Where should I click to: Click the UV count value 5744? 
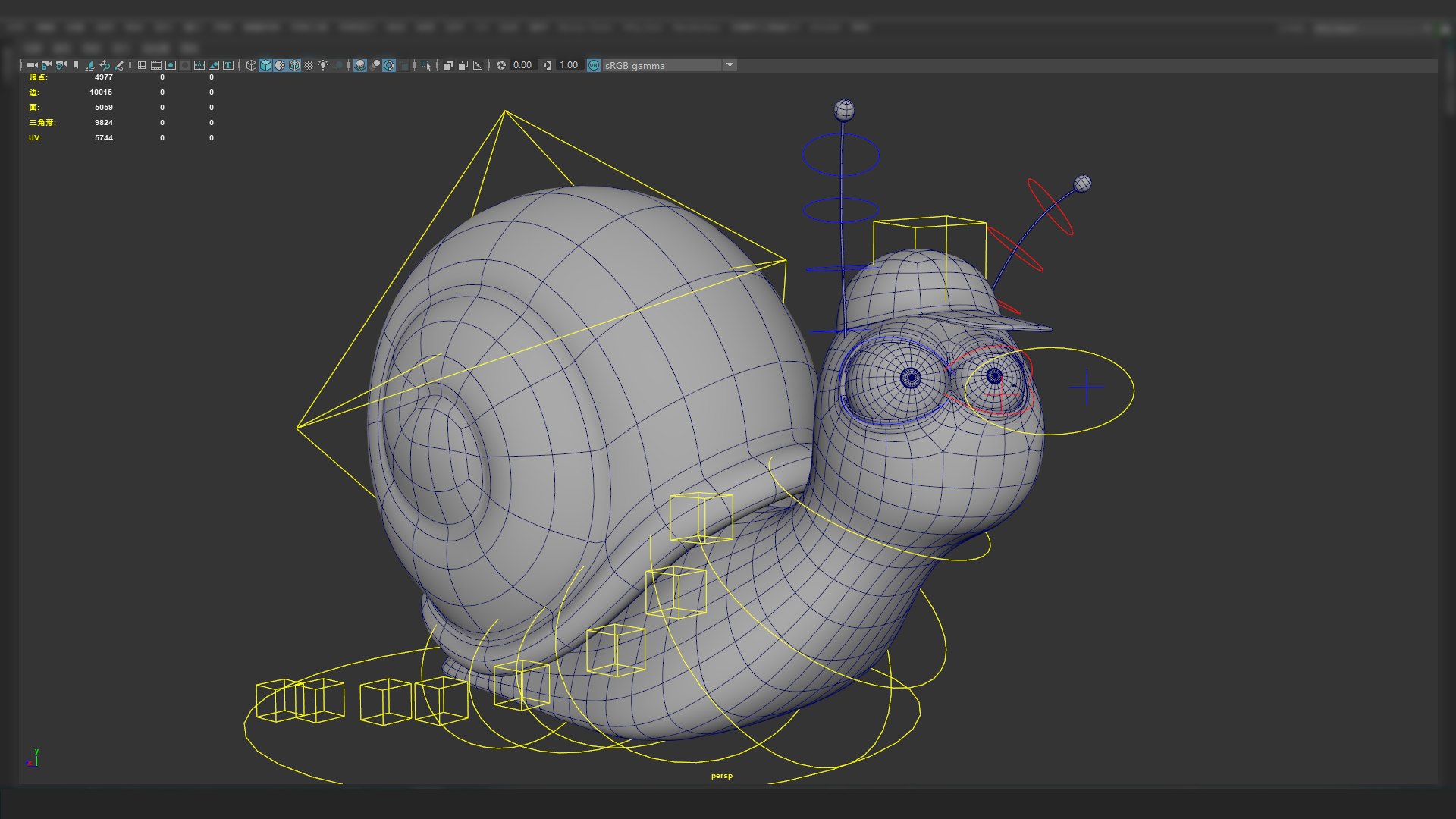104,138
